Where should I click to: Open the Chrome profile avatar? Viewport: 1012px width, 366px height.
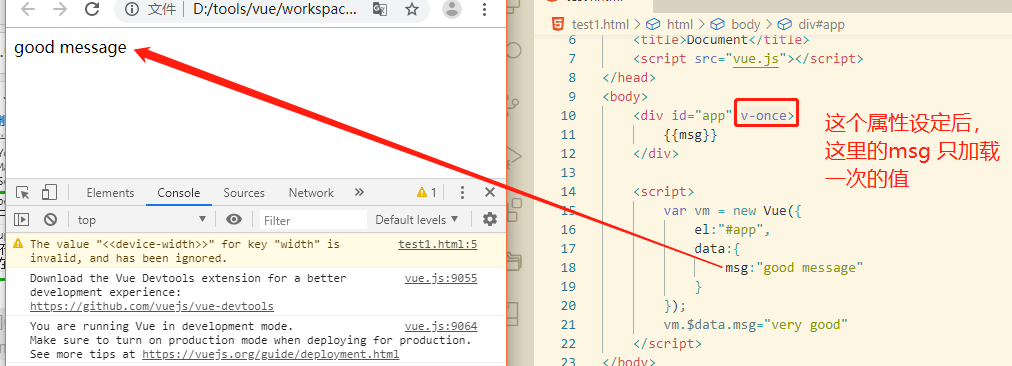453,9
